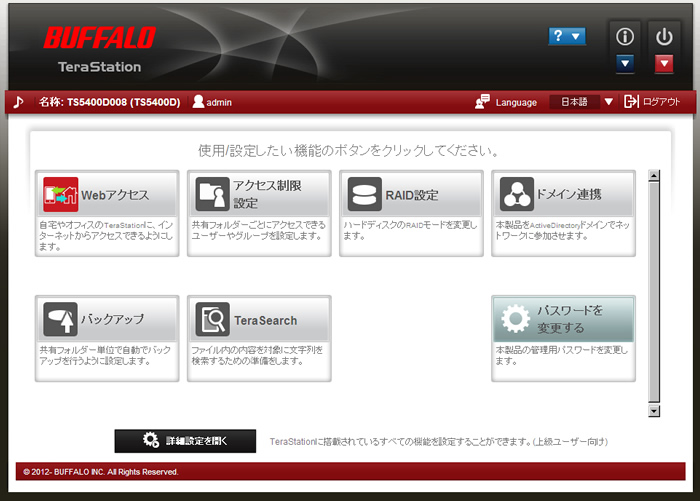Click the ドメイン連携 network icon
The height and width of the screenshot is (501, 700).
pos(517,195)
